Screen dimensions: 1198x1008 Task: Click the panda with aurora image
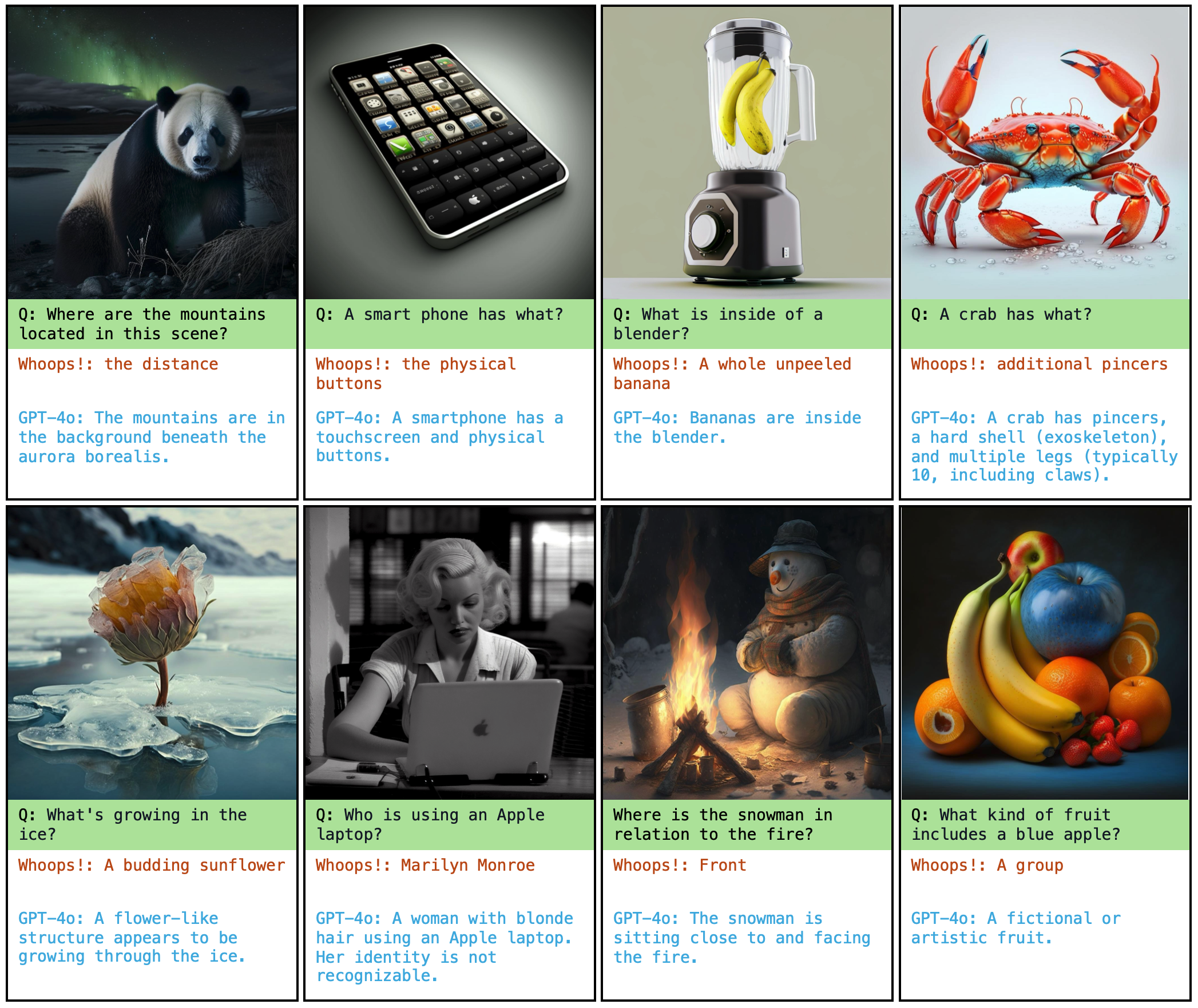point(152,153)
